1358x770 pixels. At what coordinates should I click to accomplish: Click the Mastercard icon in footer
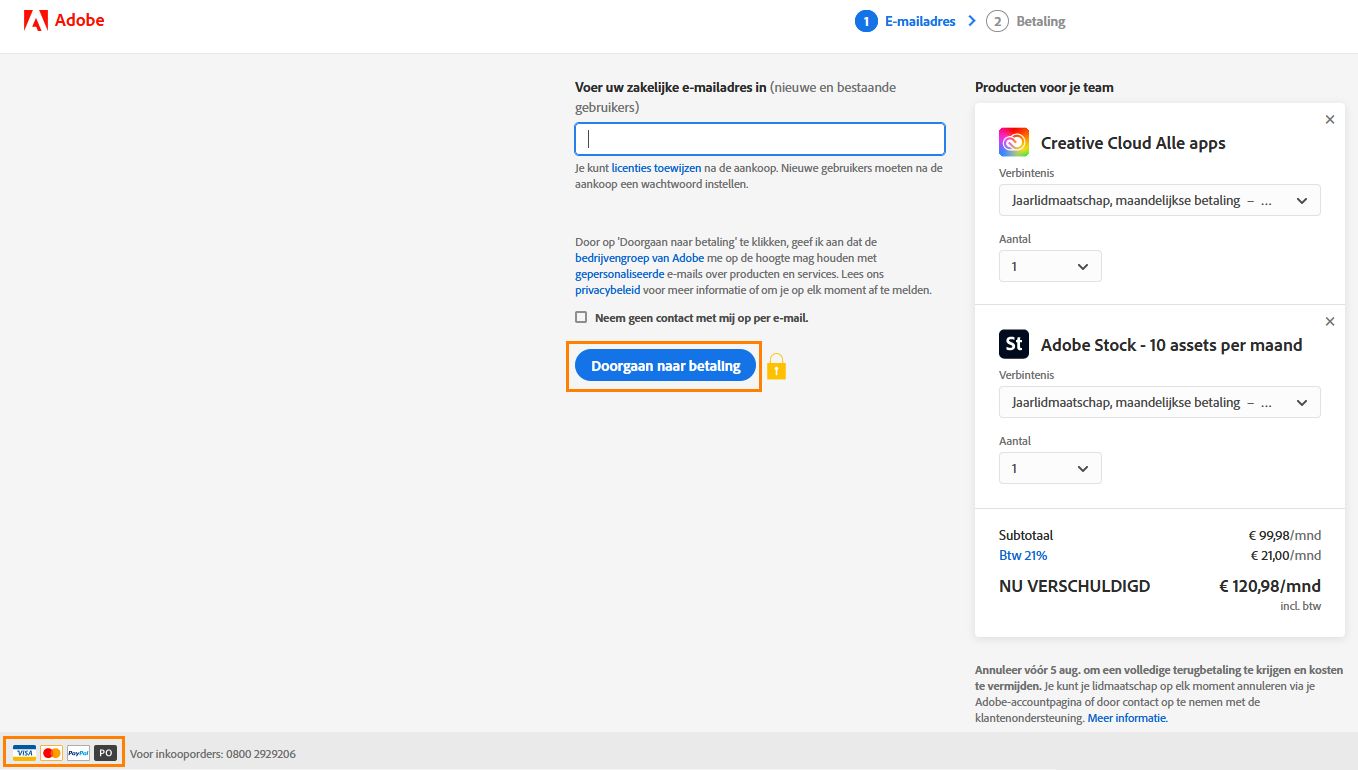pyautogui.click(x=52, y=753)
